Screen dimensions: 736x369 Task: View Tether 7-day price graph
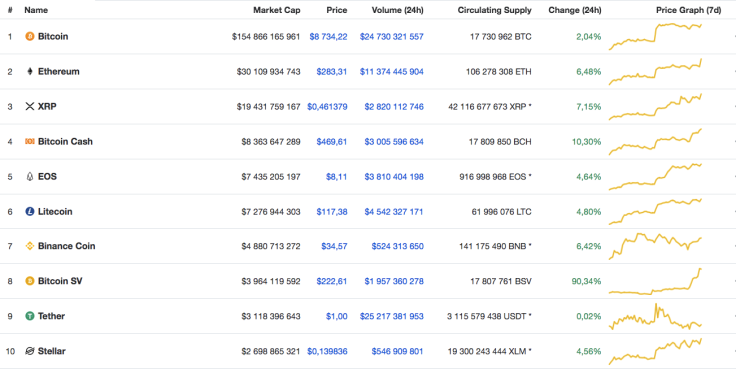[655, 316]
